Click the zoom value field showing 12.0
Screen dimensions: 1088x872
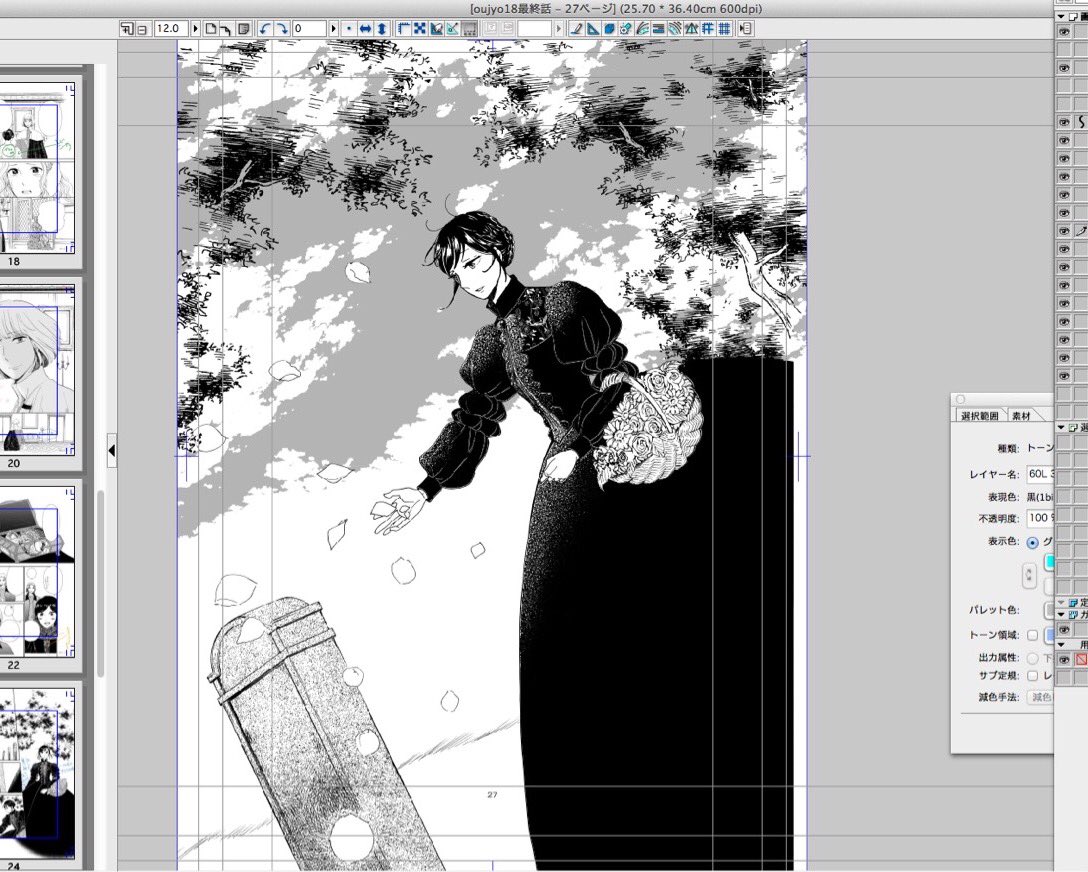171,28
